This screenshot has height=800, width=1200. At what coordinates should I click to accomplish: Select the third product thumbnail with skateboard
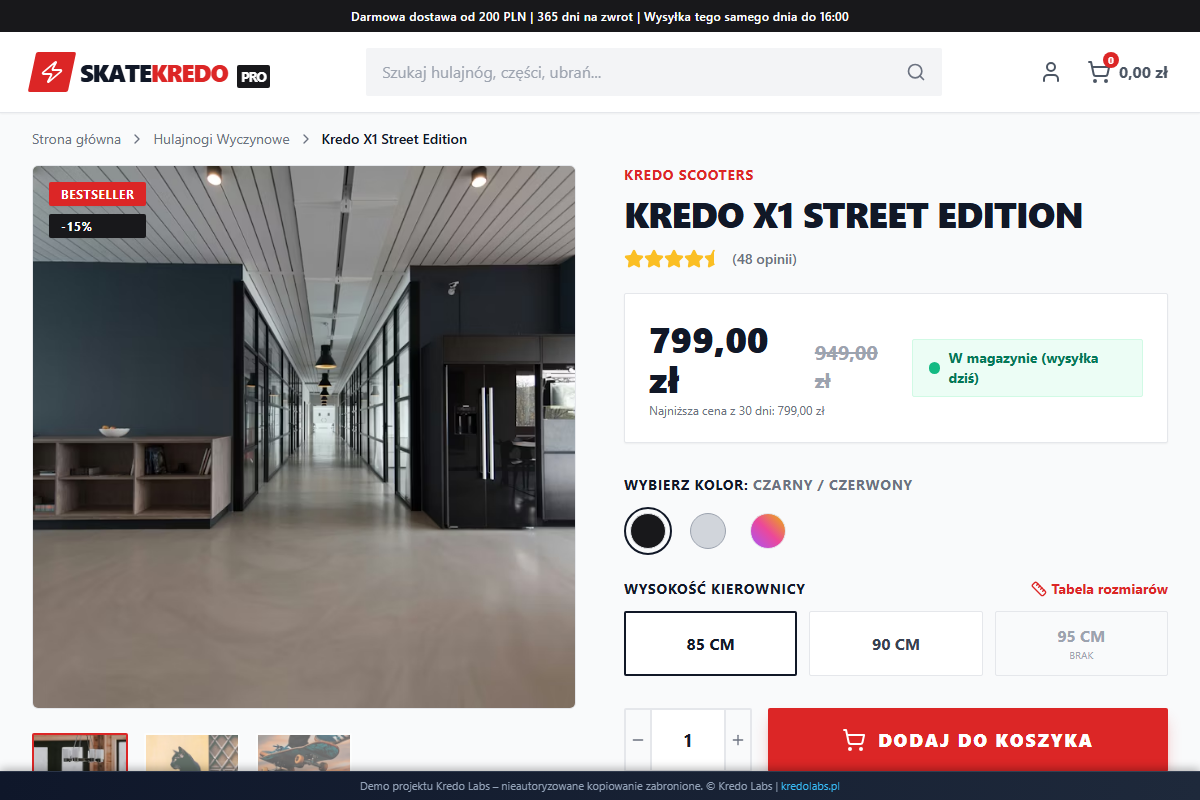point(304,753)
